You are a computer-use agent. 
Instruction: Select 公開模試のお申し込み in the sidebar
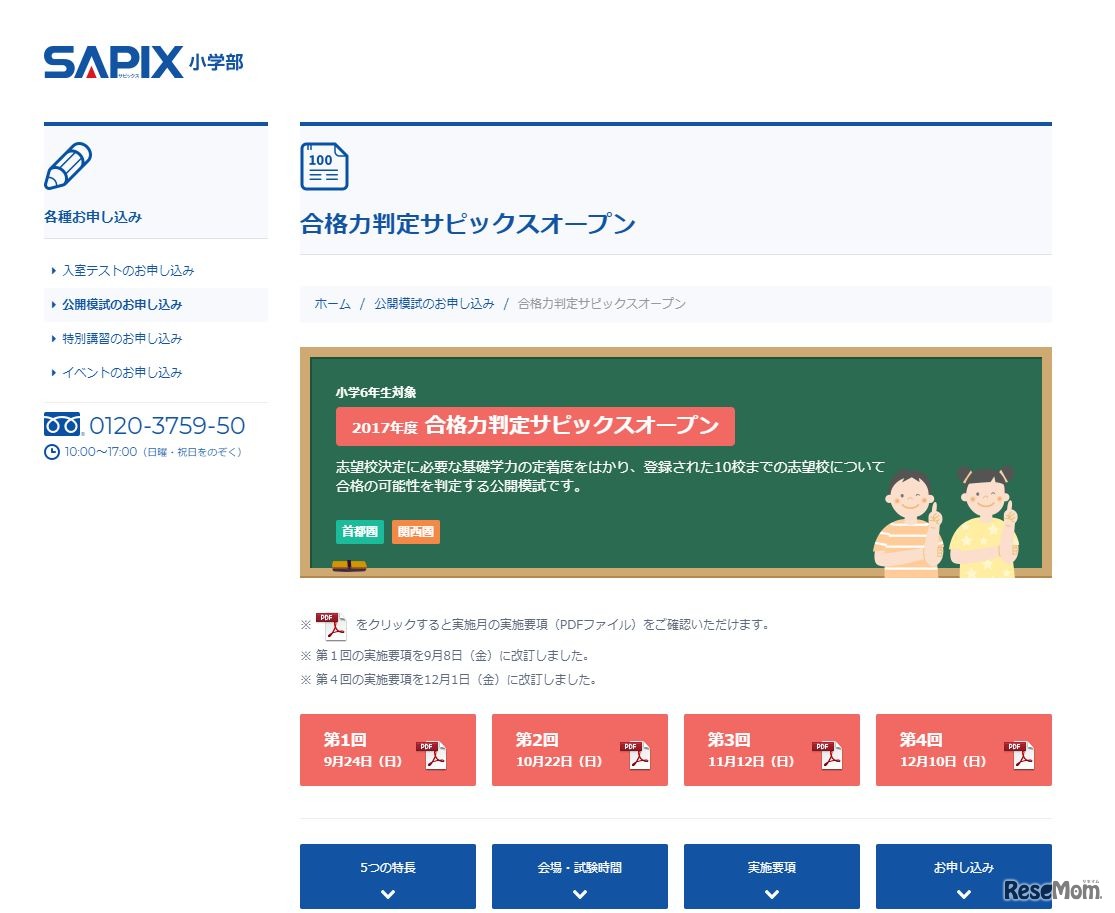[122, 304]
